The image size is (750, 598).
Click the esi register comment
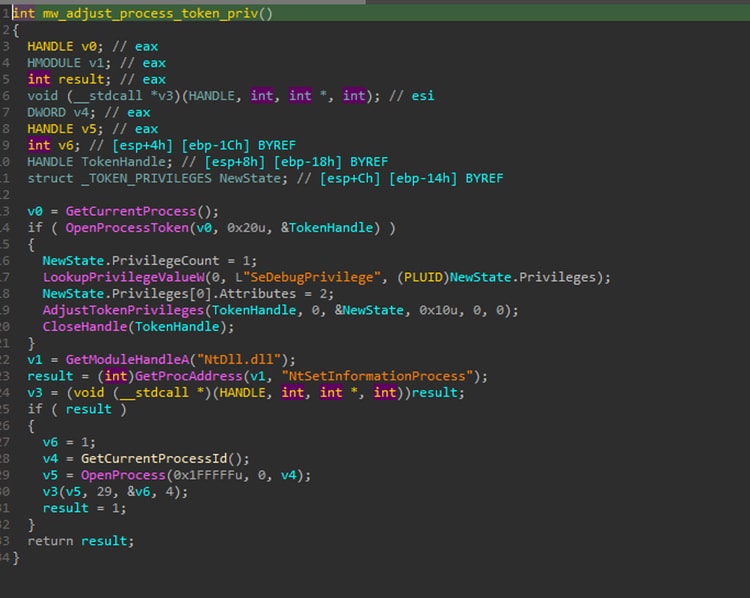pos(423,96)
